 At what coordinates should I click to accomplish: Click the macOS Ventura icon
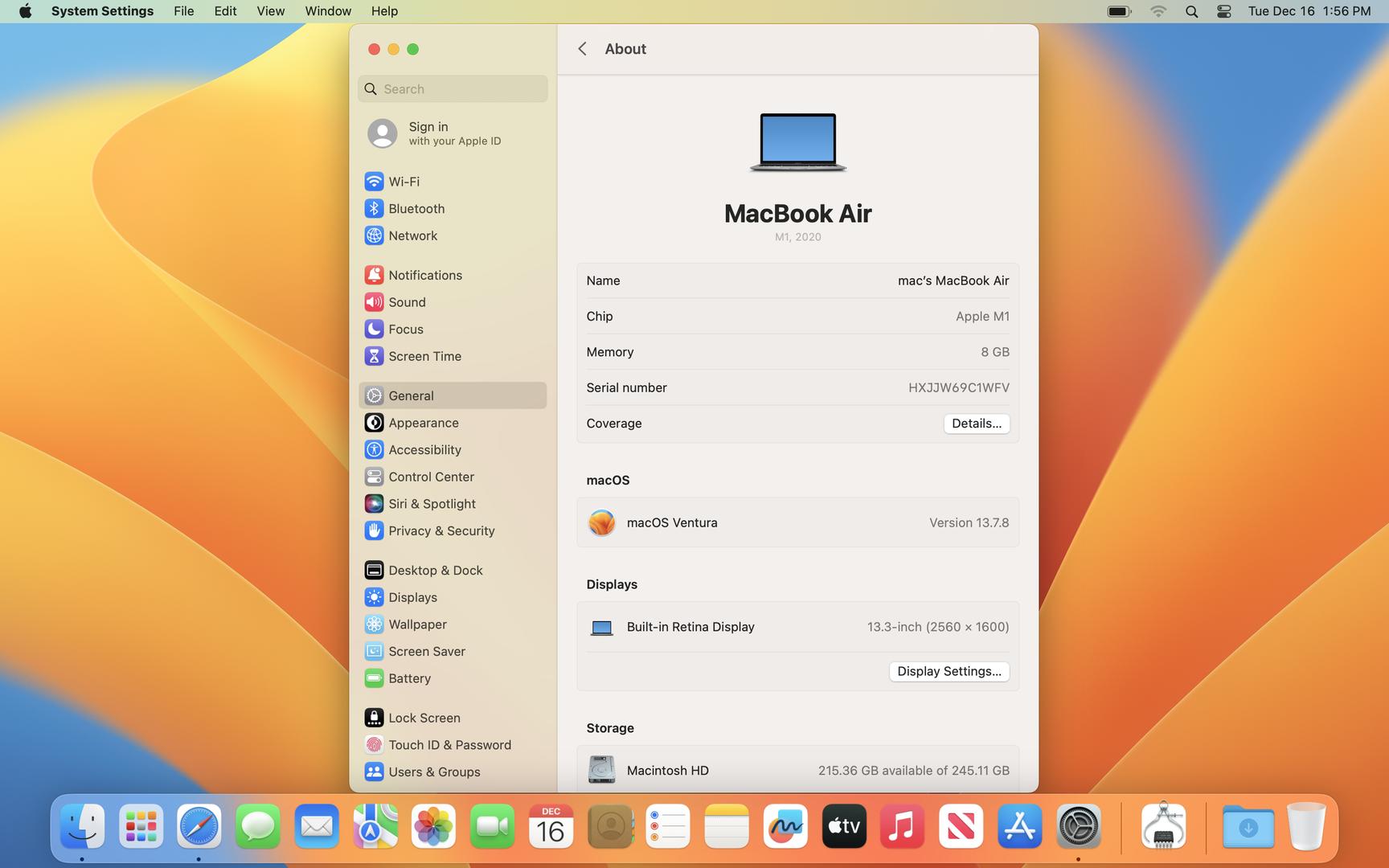[601, 522]
